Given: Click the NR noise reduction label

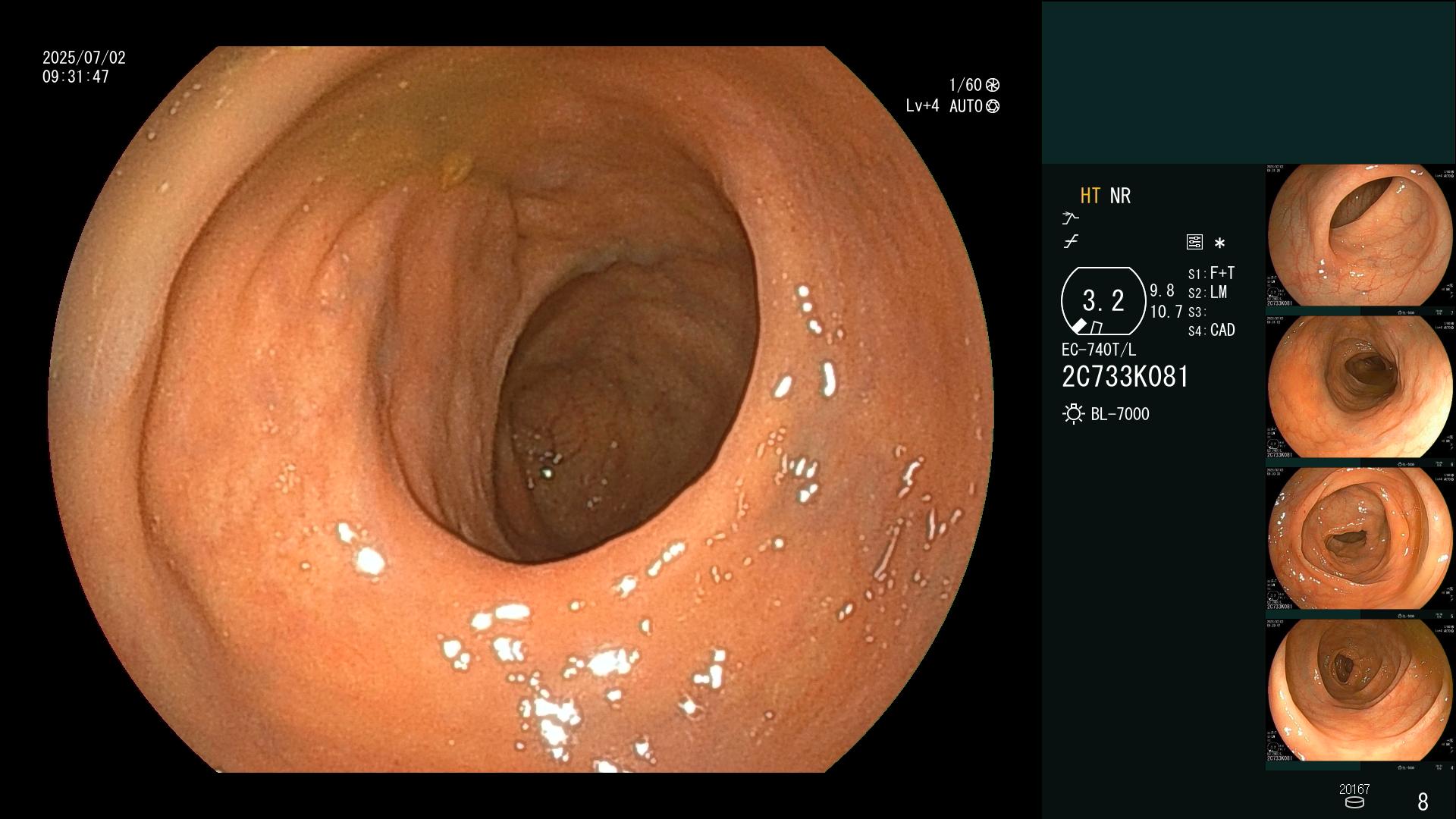Looking at the screenshot, I should pos(1120,196).
